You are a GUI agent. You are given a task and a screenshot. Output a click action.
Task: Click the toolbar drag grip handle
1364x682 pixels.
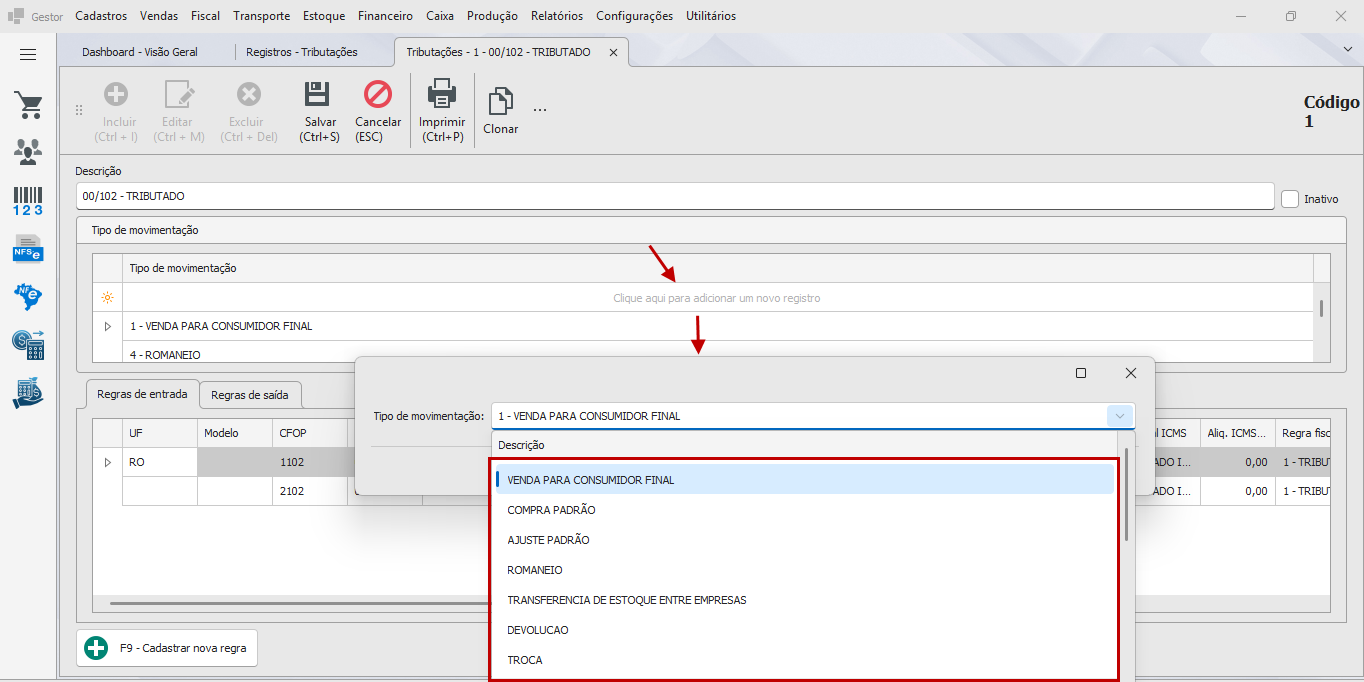80,110
